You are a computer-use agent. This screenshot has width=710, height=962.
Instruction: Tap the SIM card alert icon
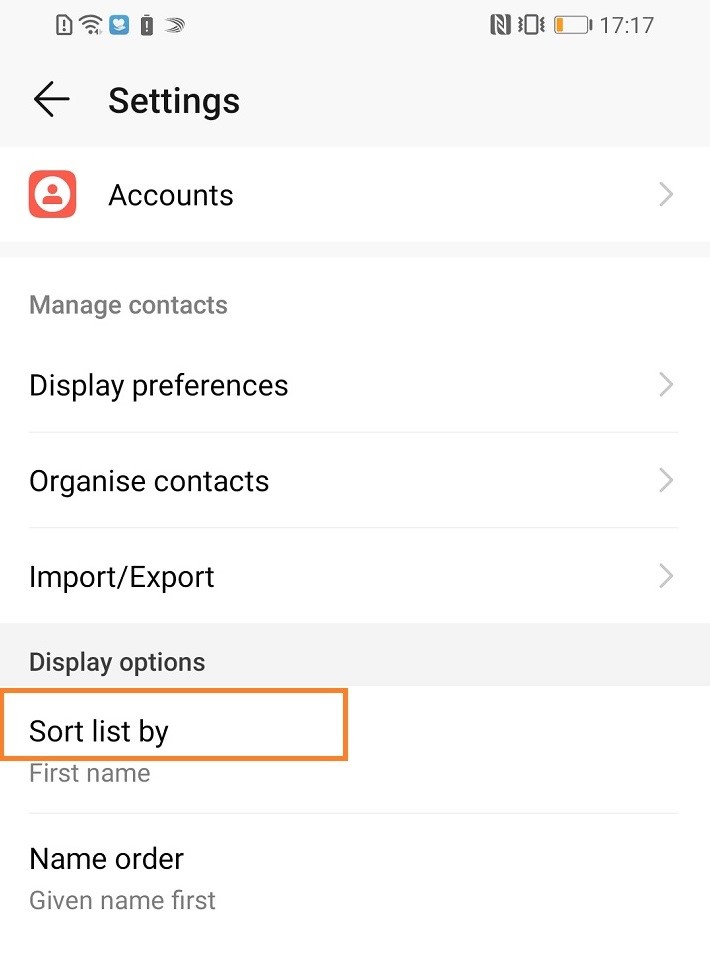coord(63,24)
